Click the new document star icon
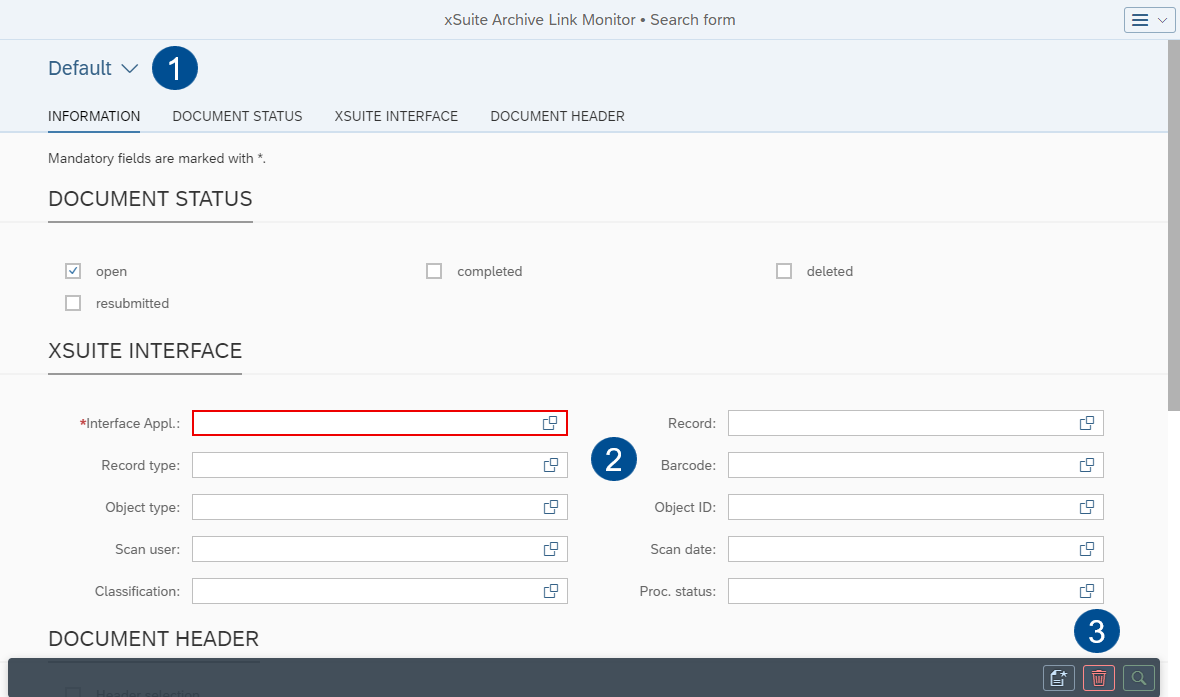The width and height of the screenshot is (1180, 697). coord(1059,678)
